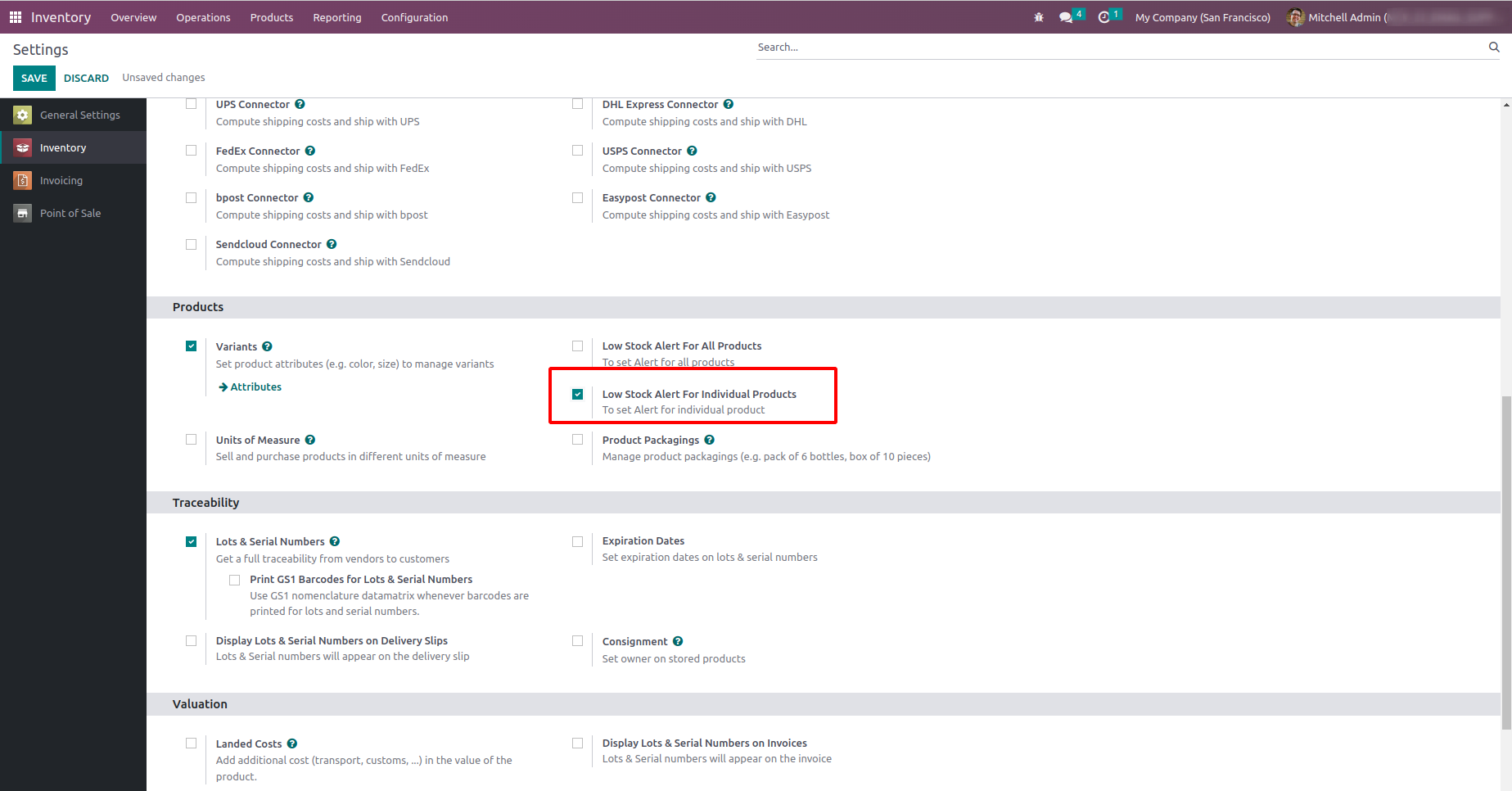Open help icon next to Variants
The image size is (1512, 791).
click(267, 347)
